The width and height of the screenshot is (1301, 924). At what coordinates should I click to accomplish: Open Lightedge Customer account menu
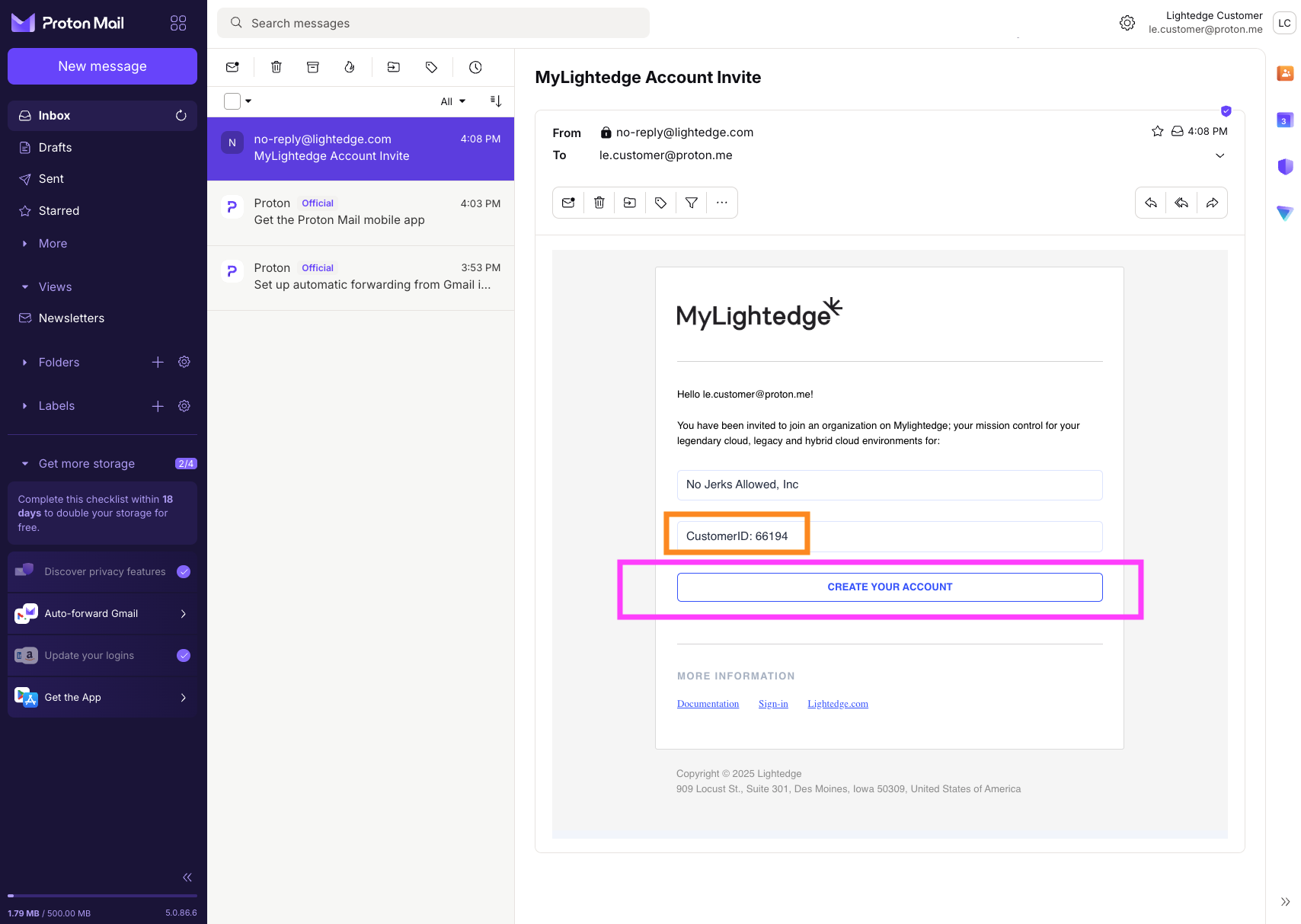pos(1222,23)
